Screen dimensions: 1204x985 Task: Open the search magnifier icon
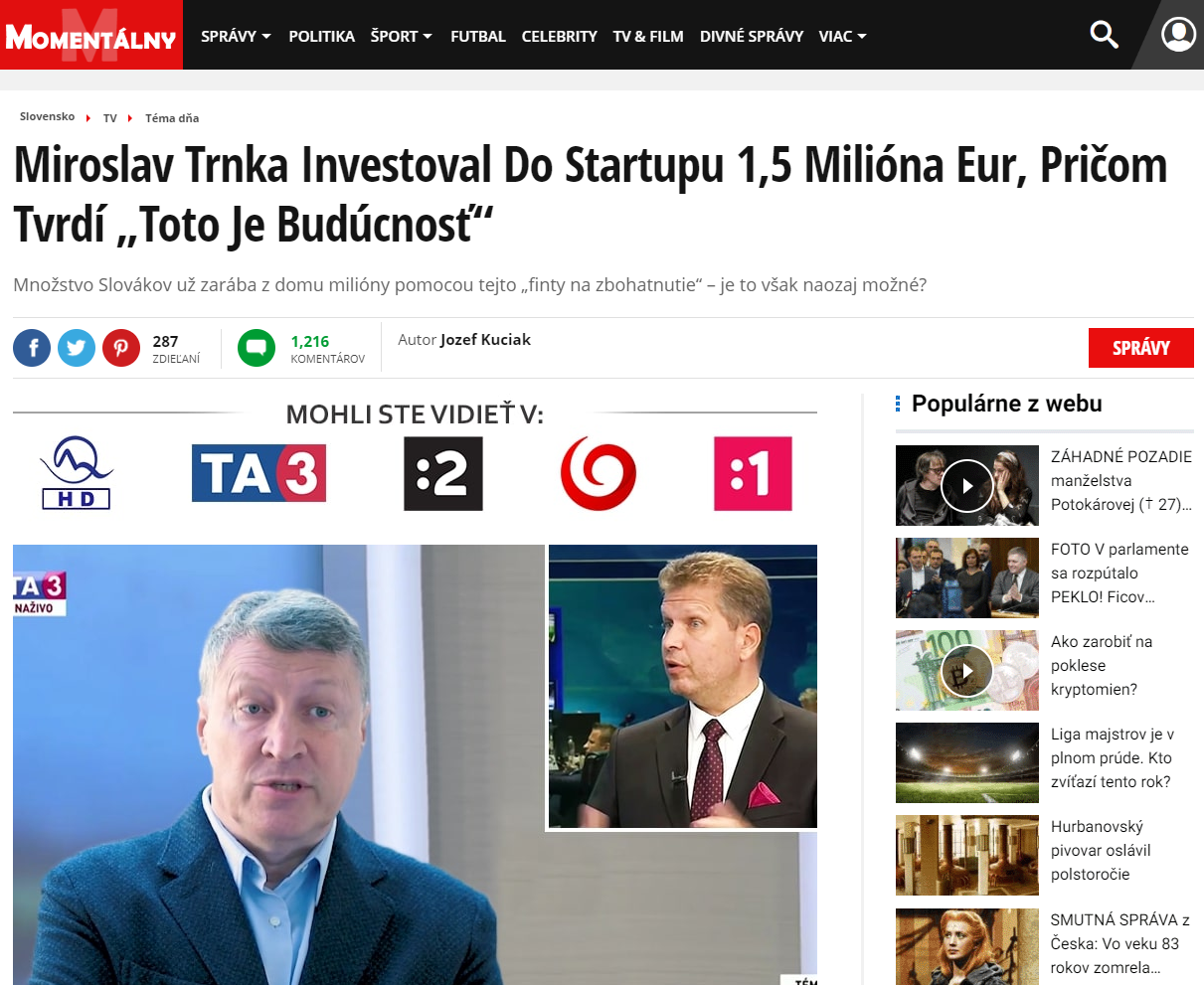tap(1104, 36)
